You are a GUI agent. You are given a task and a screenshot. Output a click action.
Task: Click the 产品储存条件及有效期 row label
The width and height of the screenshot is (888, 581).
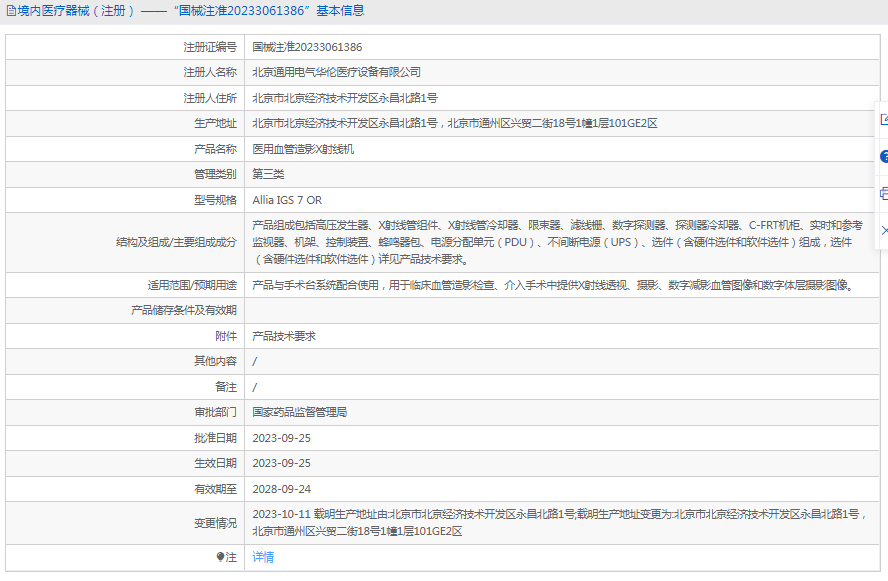(183, 310)
